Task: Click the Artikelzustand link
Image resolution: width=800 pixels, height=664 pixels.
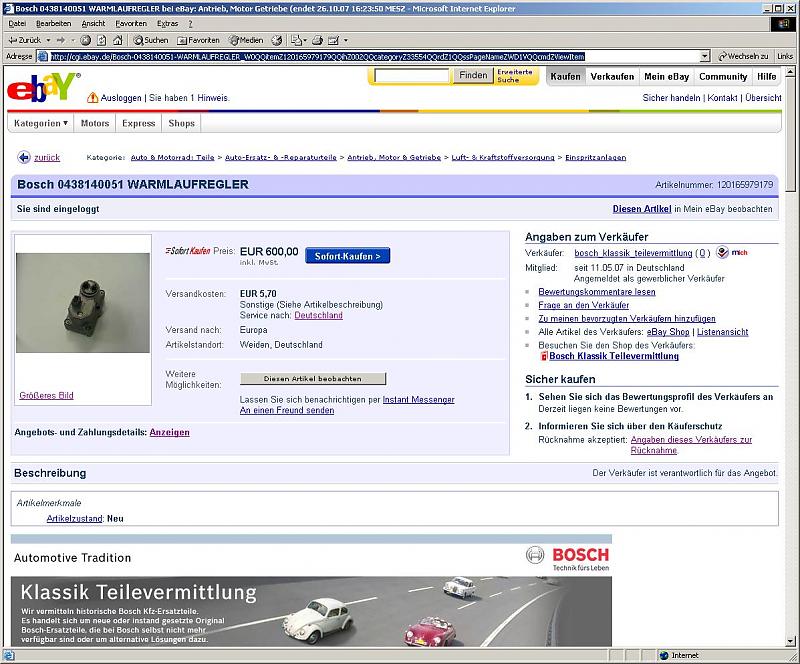Action: point(74,519)
